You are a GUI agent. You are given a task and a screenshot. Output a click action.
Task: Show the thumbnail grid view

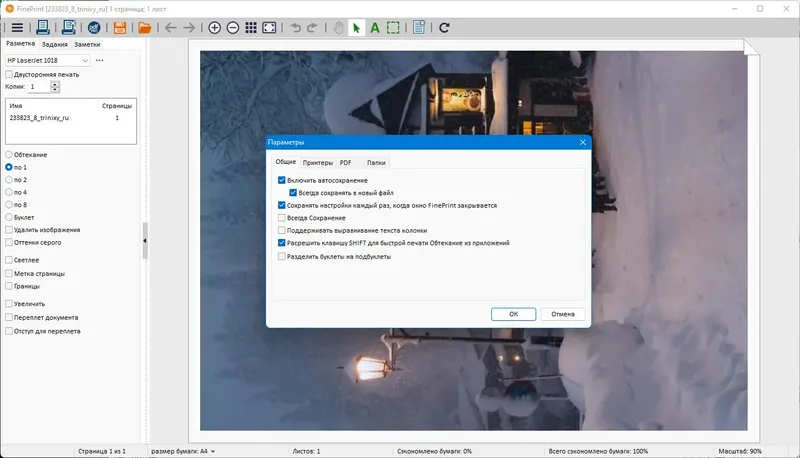click(x=251, y=28)
